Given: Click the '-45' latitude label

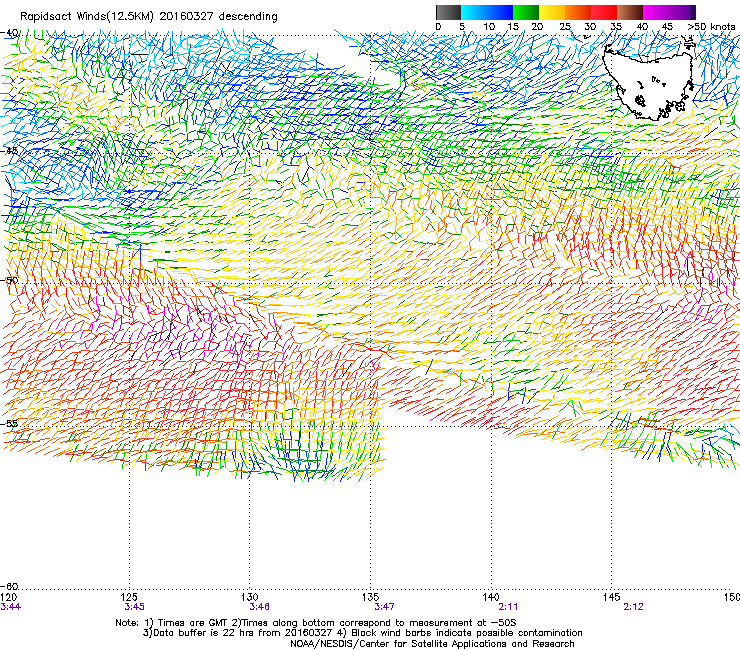Looking at the screenshot, I should pos(10,151).
